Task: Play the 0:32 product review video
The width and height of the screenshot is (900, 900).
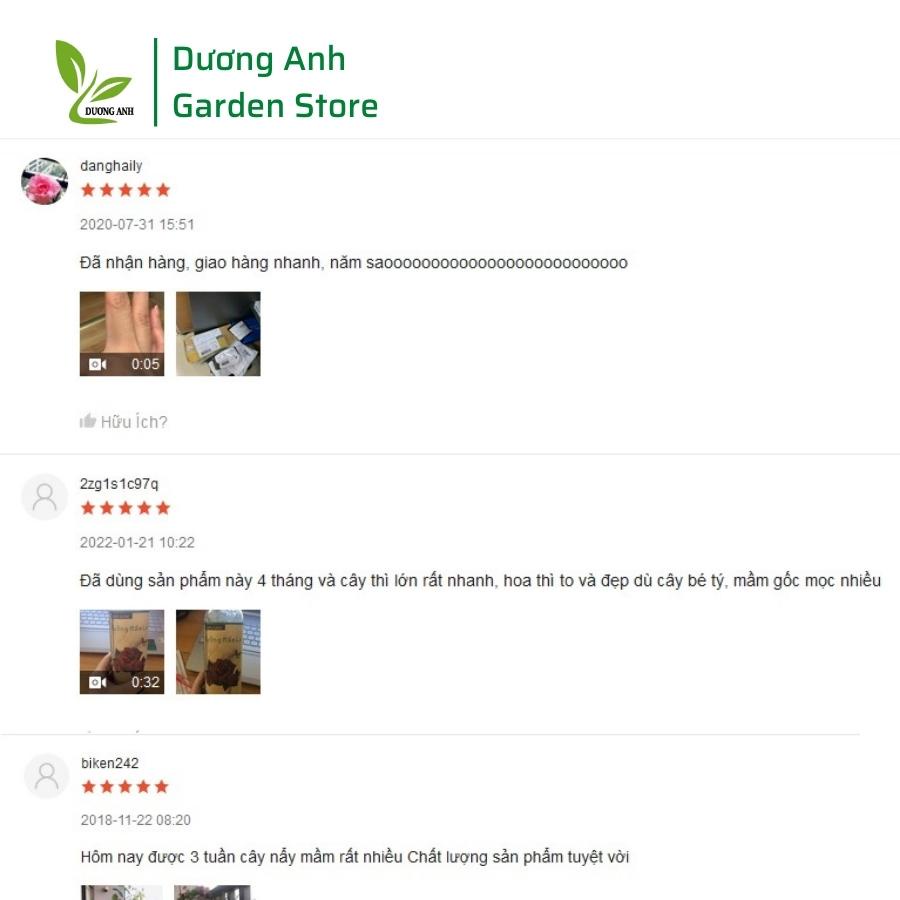Action: click(122, 651)
